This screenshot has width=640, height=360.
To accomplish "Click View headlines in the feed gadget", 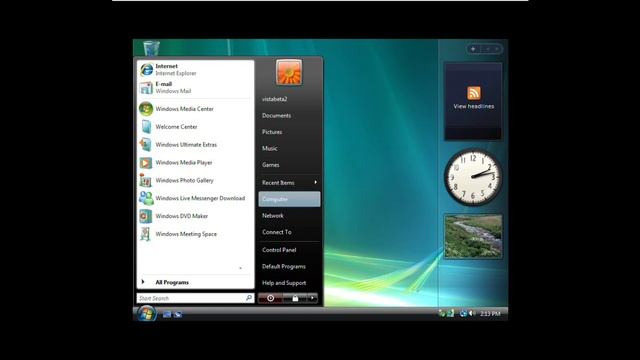I will [473, 106].
